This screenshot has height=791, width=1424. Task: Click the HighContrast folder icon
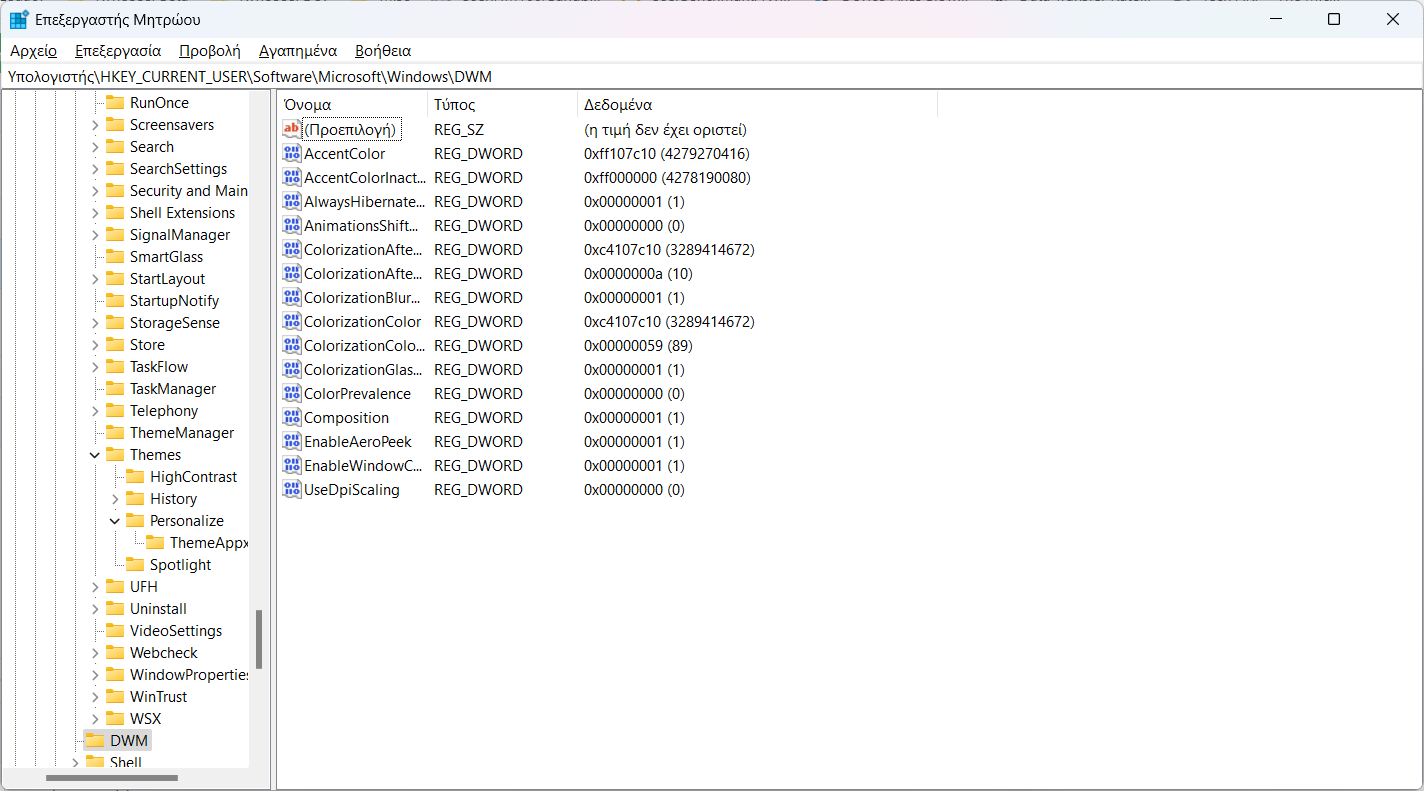pyautogui.click(x=134, y=477)
